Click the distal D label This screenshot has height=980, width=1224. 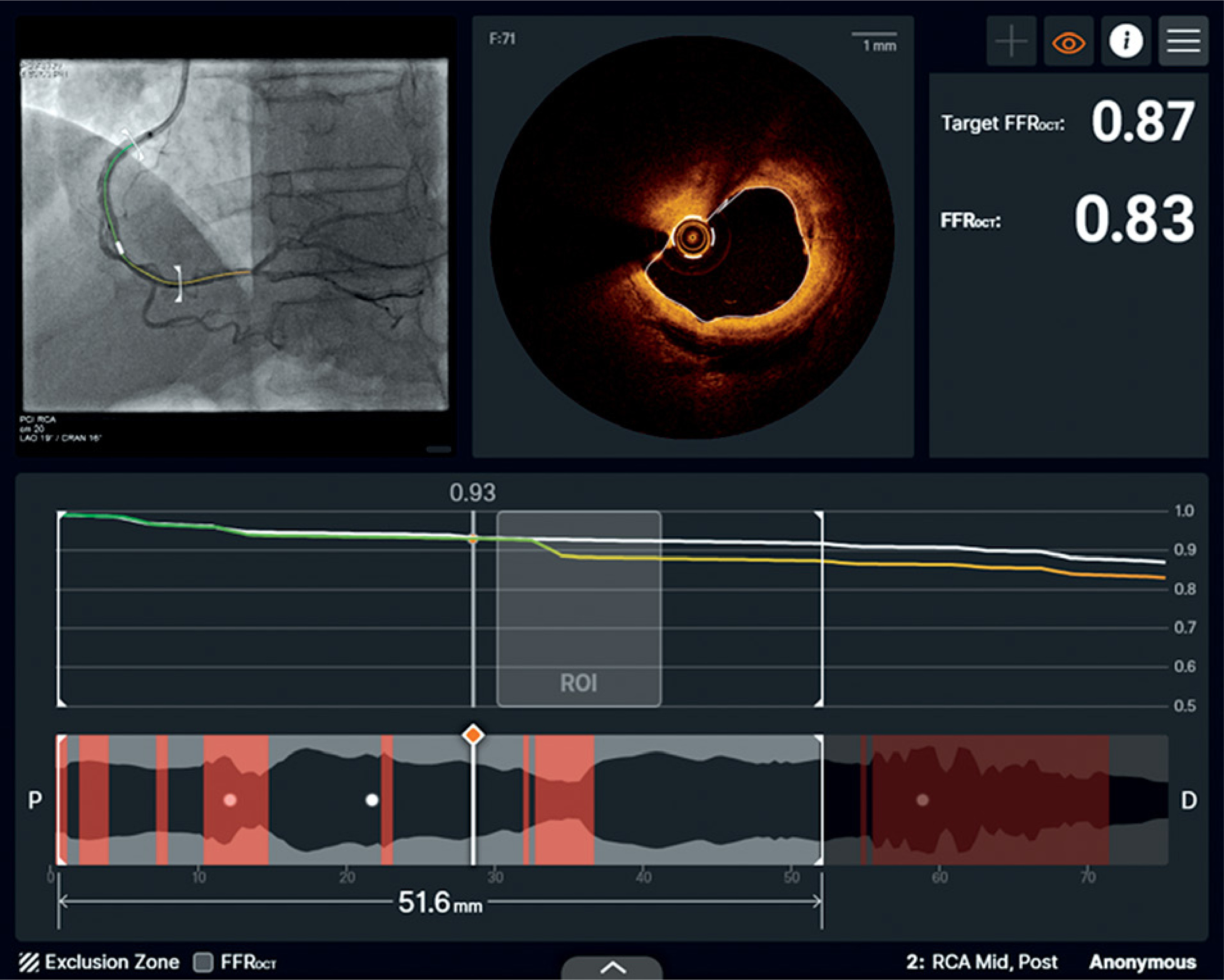pos(1189,800)
